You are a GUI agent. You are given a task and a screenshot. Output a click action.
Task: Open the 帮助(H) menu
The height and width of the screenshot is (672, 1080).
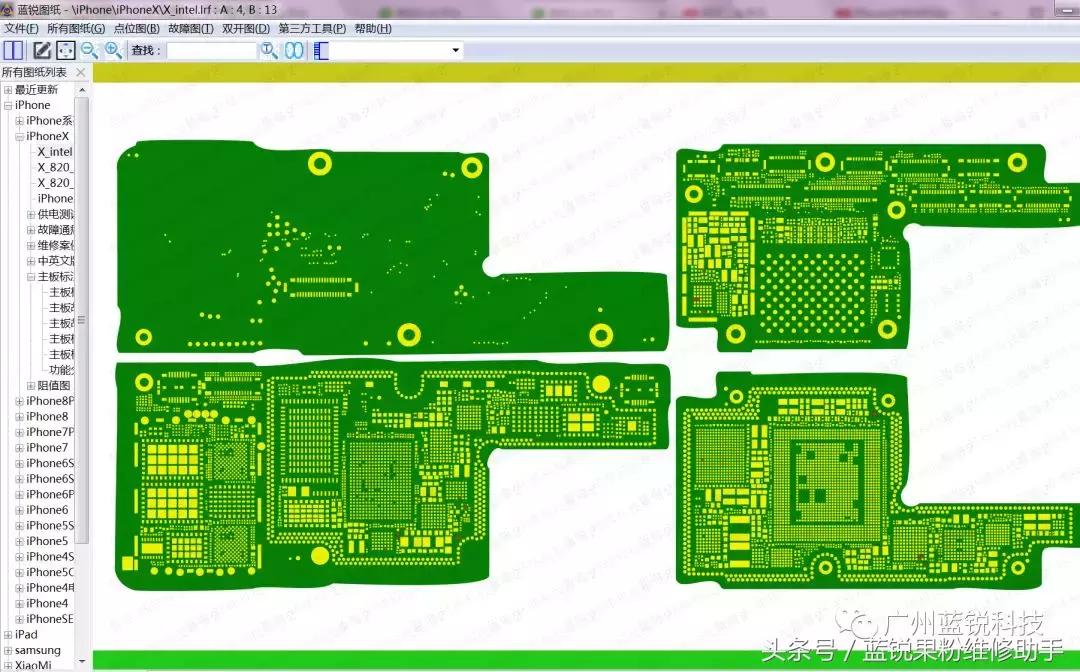373,28
